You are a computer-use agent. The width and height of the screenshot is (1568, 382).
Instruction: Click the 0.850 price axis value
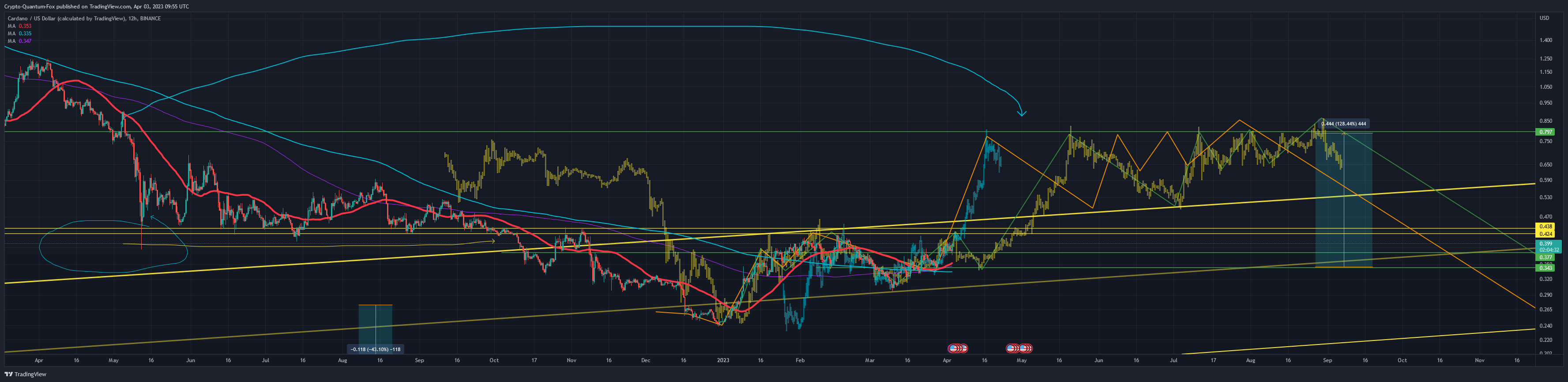[x=1545, y=121]
